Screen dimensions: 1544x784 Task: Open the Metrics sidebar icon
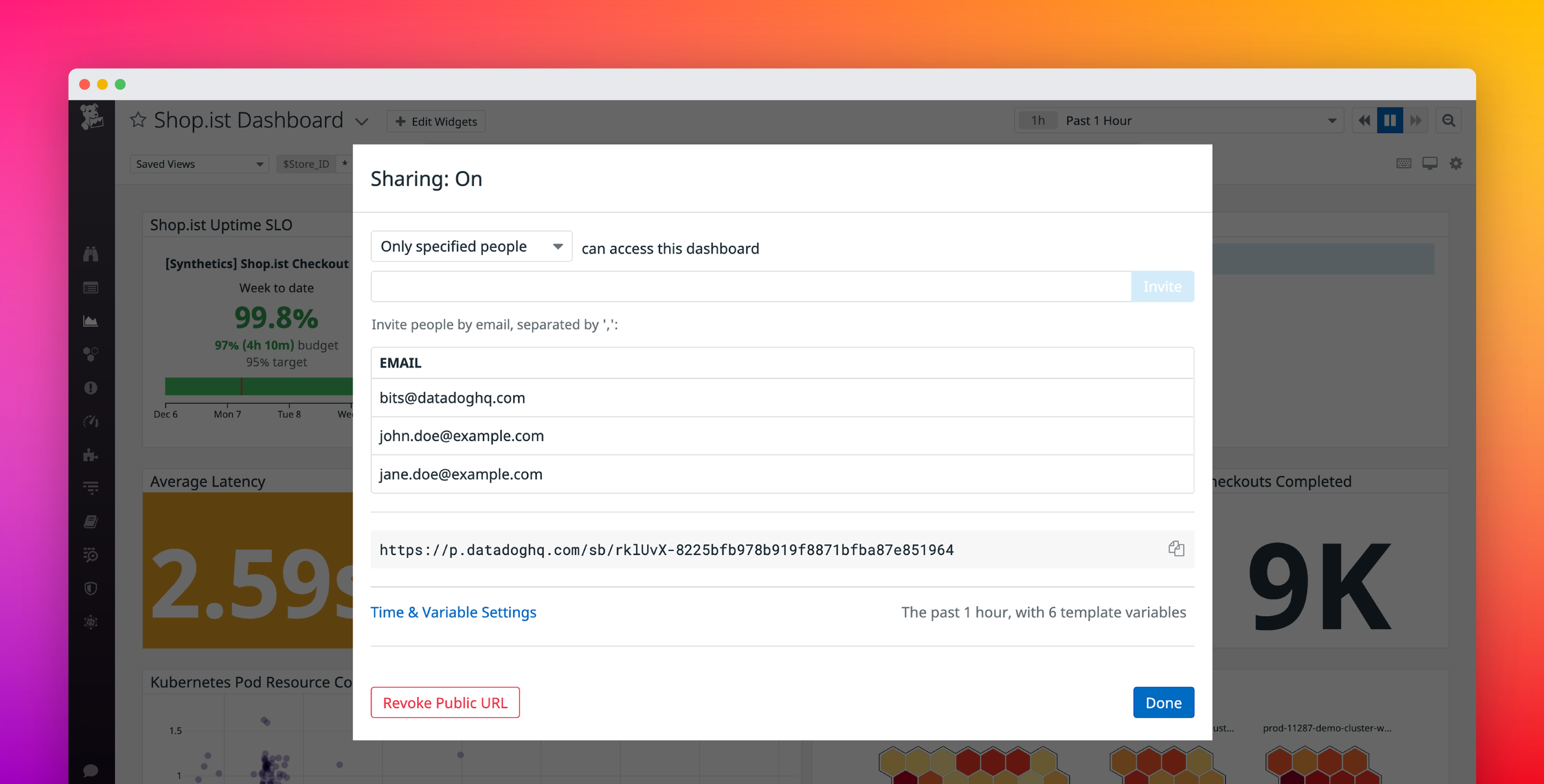click(x=91, y=321)
